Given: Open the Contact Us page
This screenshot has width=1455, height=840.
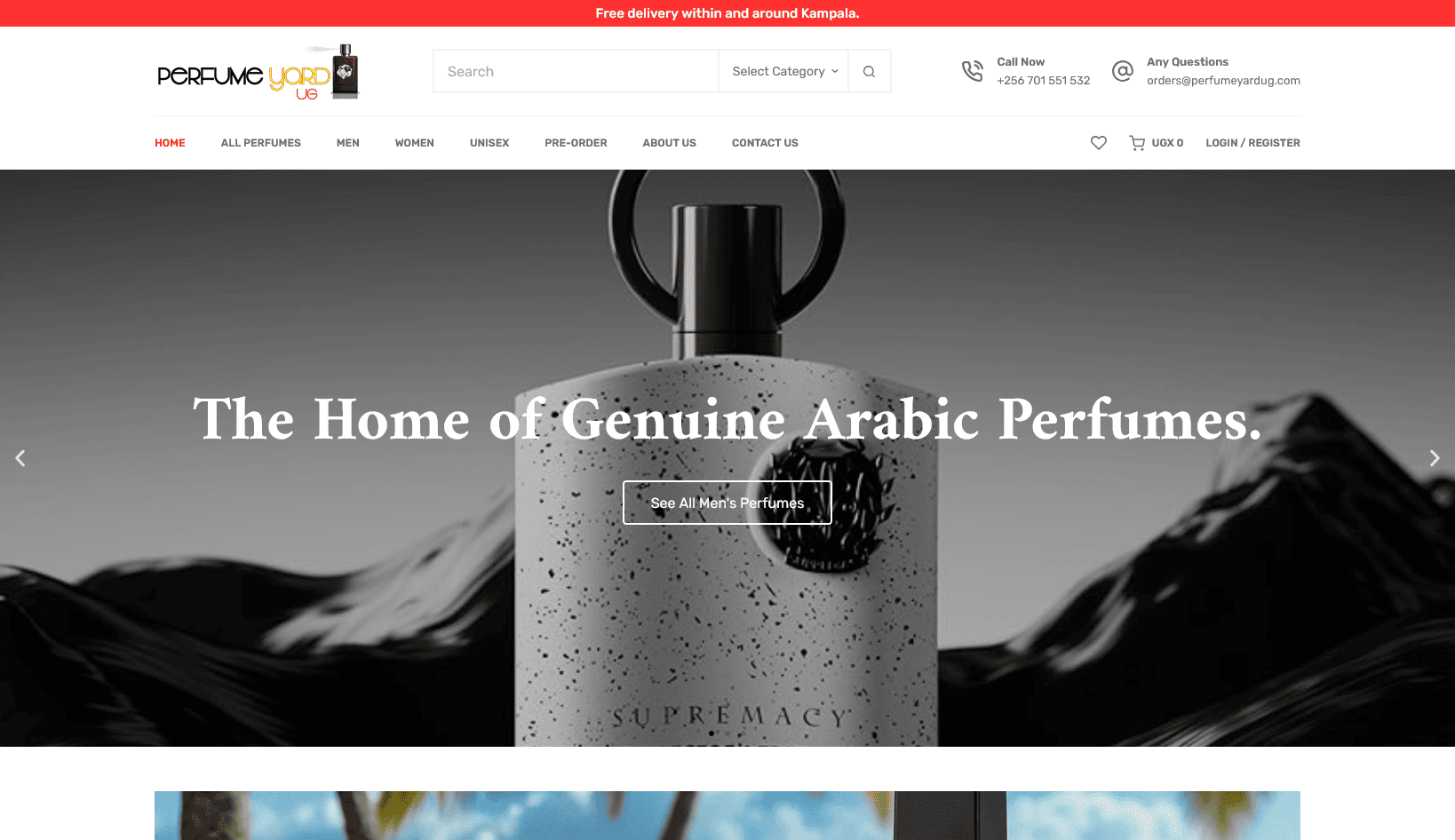Looking at the screenshot, I should tap(765, 143).
